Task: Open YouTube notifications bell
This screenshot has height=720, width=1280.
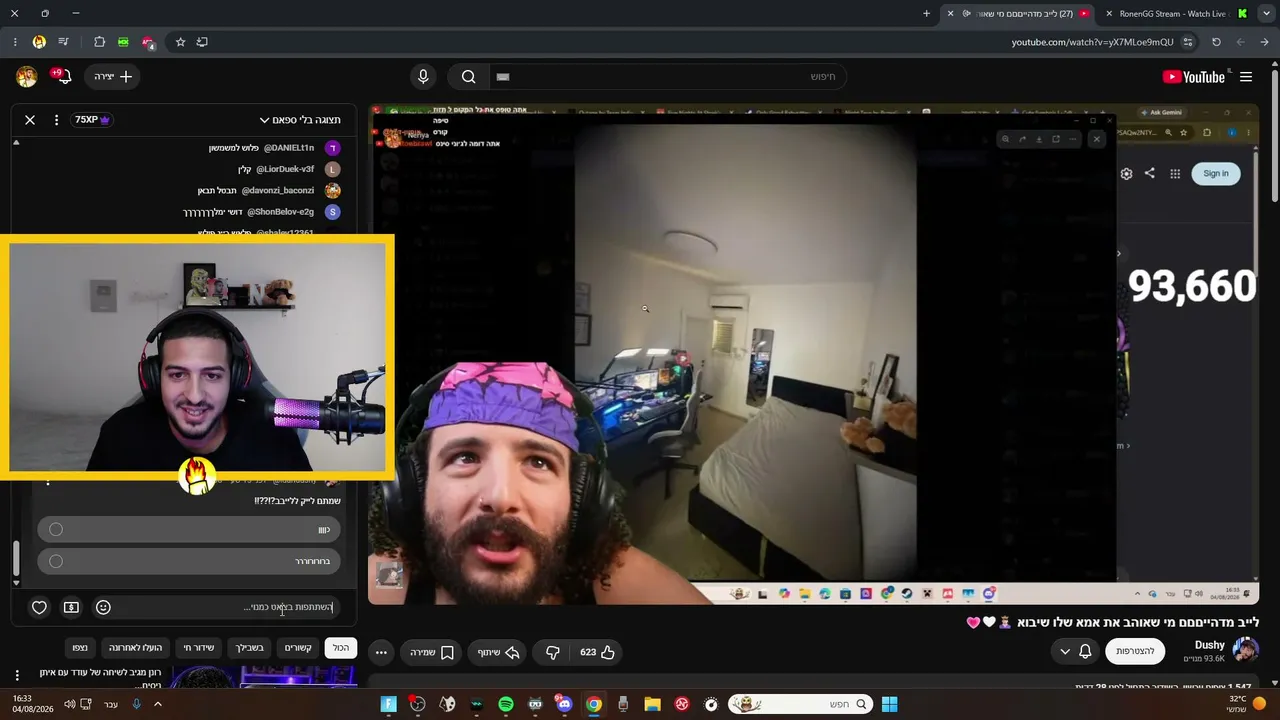Action: [62, 77]
